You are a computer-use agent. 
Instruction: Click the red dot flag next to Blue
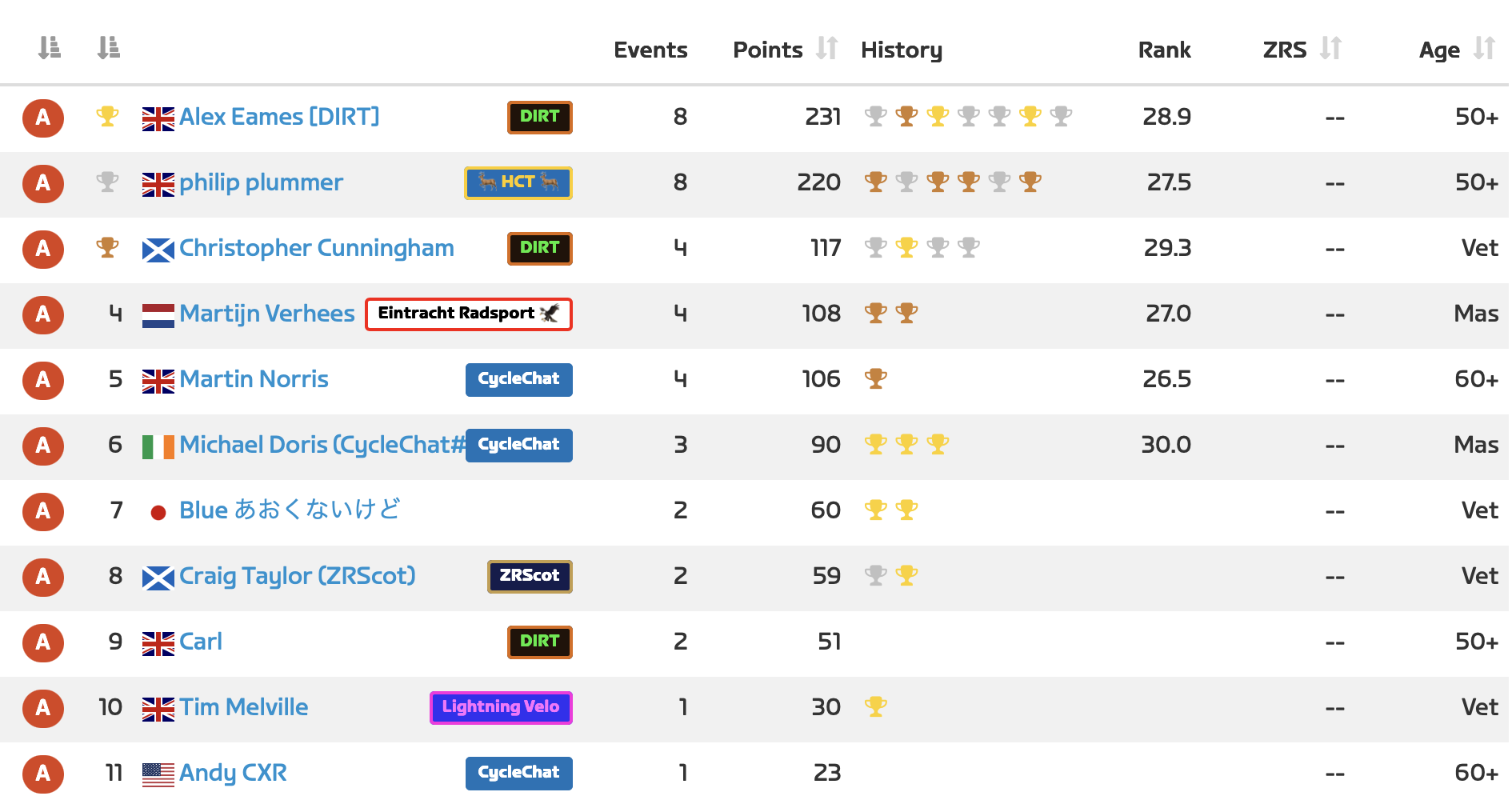(x=158, y=510)
